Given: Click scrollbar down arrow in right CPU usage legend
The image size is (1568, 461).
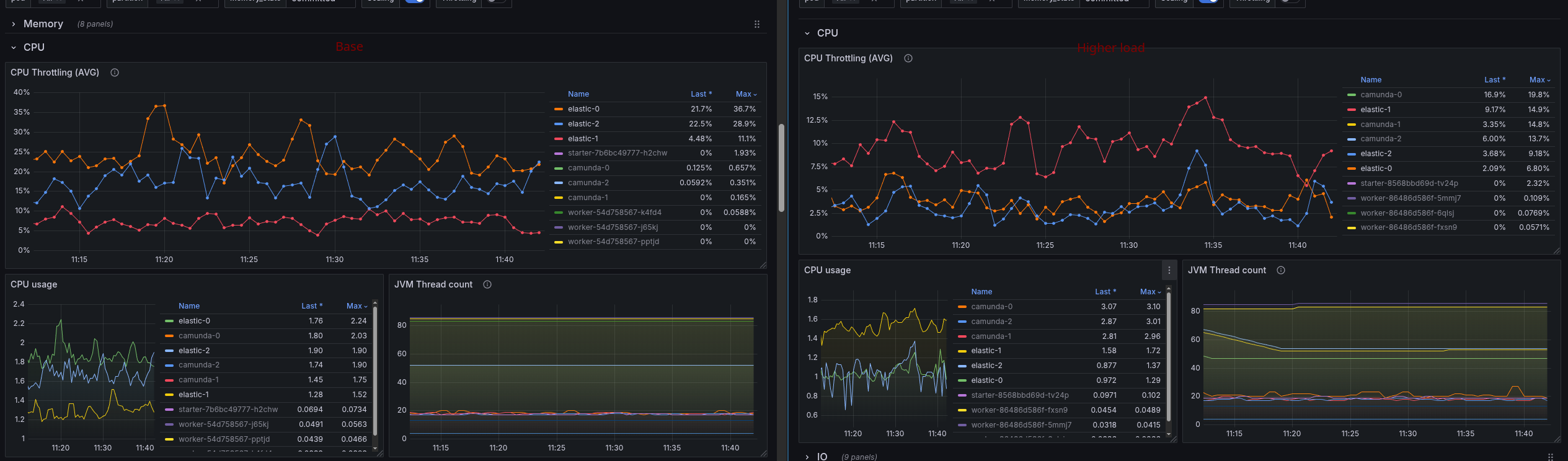Looking at the screenshot, I should click(x=1169, y=435).
